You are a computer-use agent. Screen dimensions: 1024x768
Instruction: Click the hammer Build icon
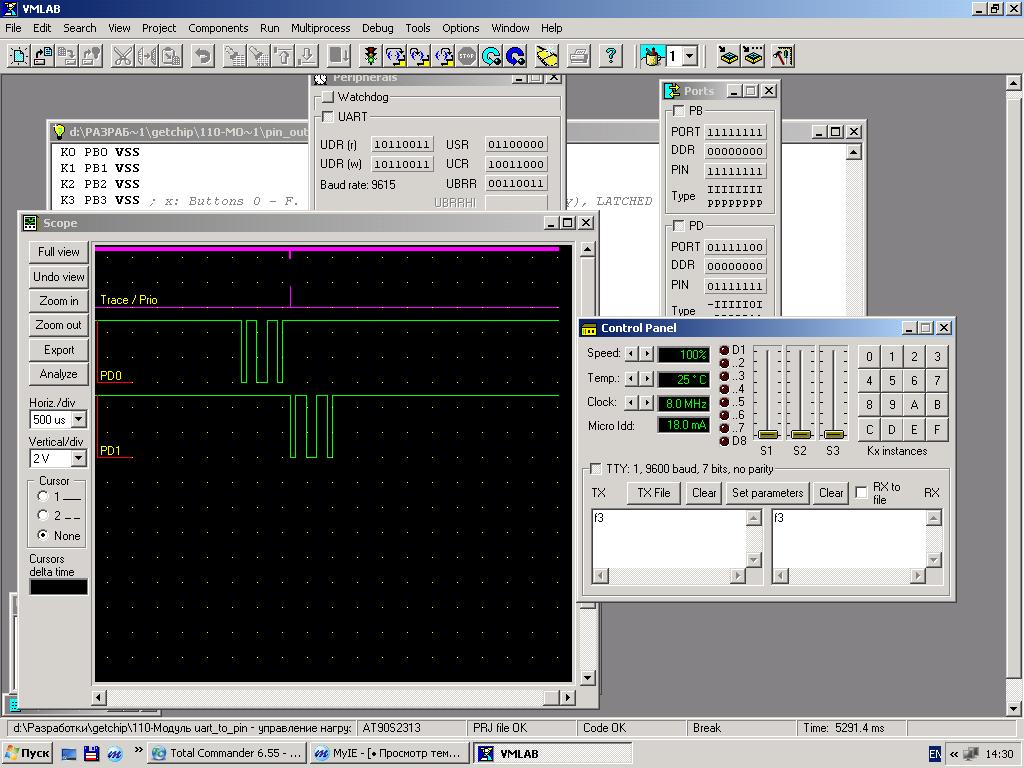pyautogui.click(x=783, y=56)
